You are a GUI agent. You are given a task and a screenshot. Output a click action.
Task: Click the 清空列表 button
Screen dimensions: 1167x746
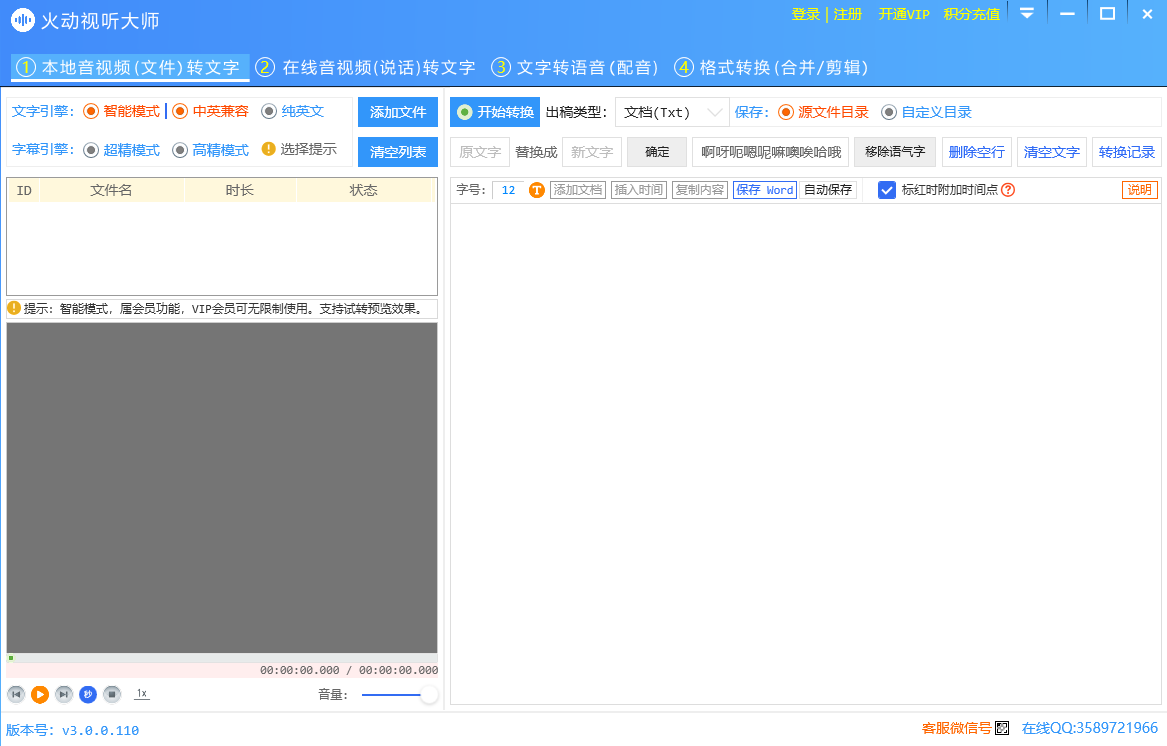pos(398,152)
